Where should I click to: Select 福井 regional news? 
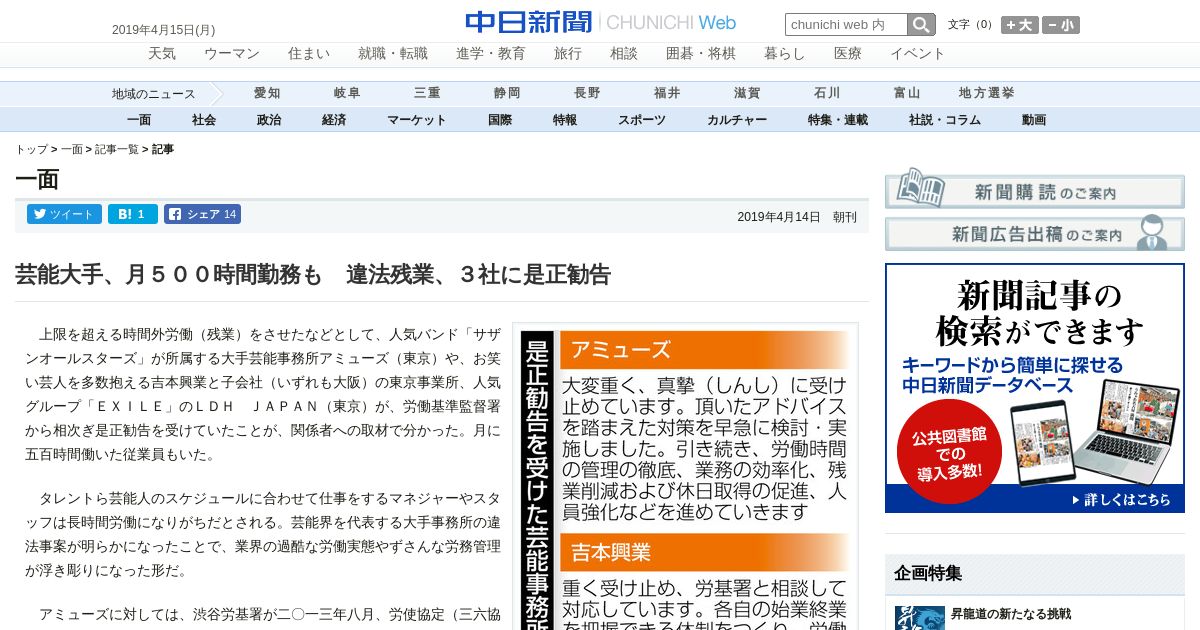click(667, 93)
